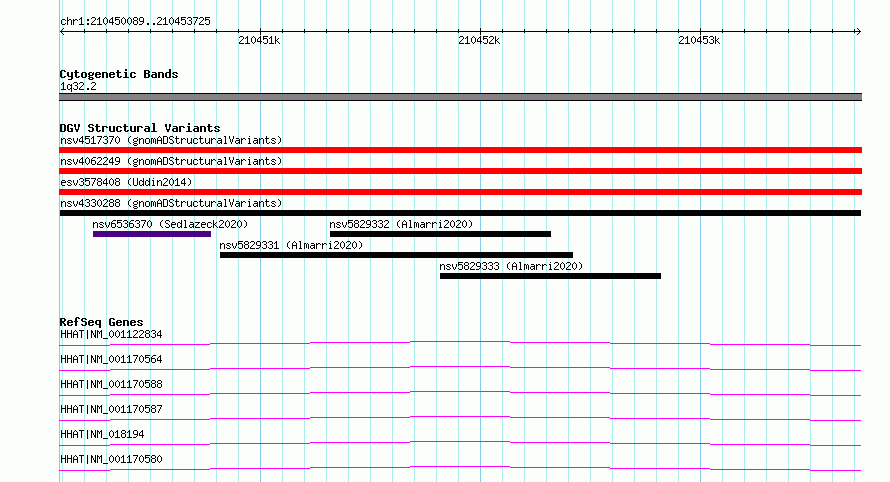Click the nsv5829331 (Almarri2020) label
Image resolution: width=890 pixels, height=482 pixels.
point(291,245)
